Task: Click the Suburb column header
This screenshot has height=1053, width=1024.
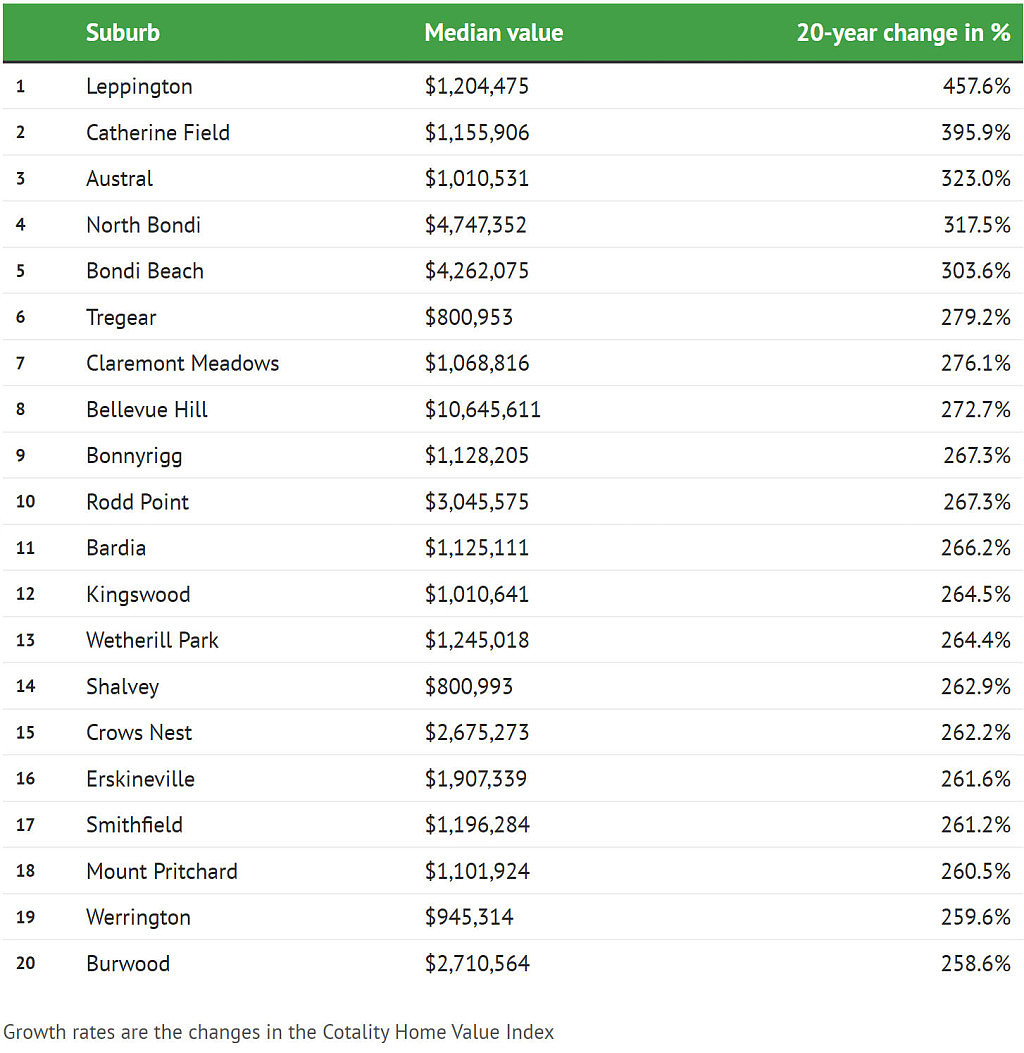Action: coord(123,32)
